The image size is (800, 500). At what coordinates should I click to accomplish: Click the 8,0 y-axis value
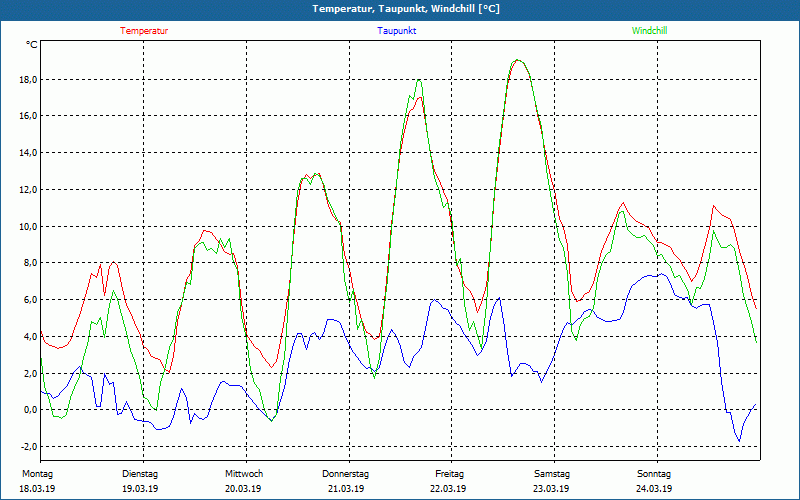click(x=30, y=263)
